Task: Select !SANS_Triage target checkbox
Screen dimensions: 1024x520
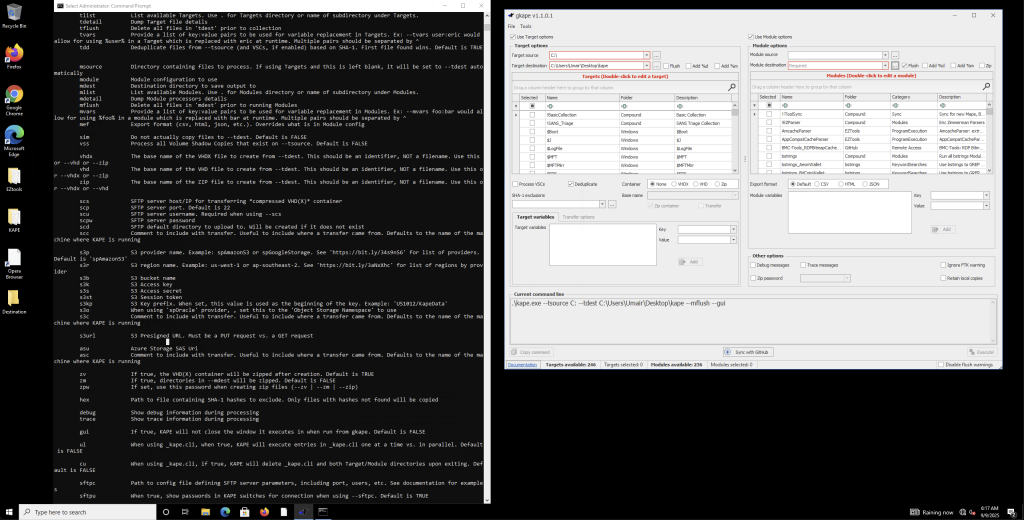Action: coord(532,123)
